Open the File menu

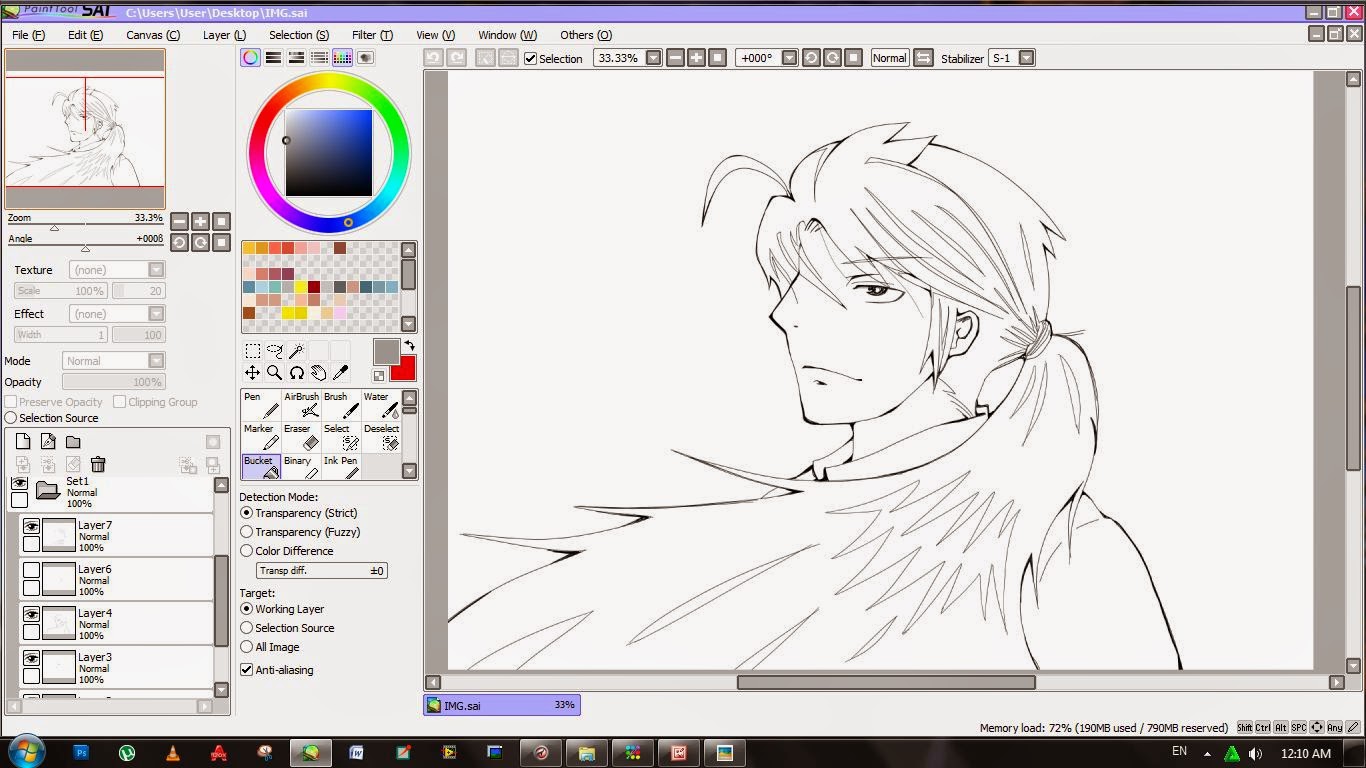(28, 35)
